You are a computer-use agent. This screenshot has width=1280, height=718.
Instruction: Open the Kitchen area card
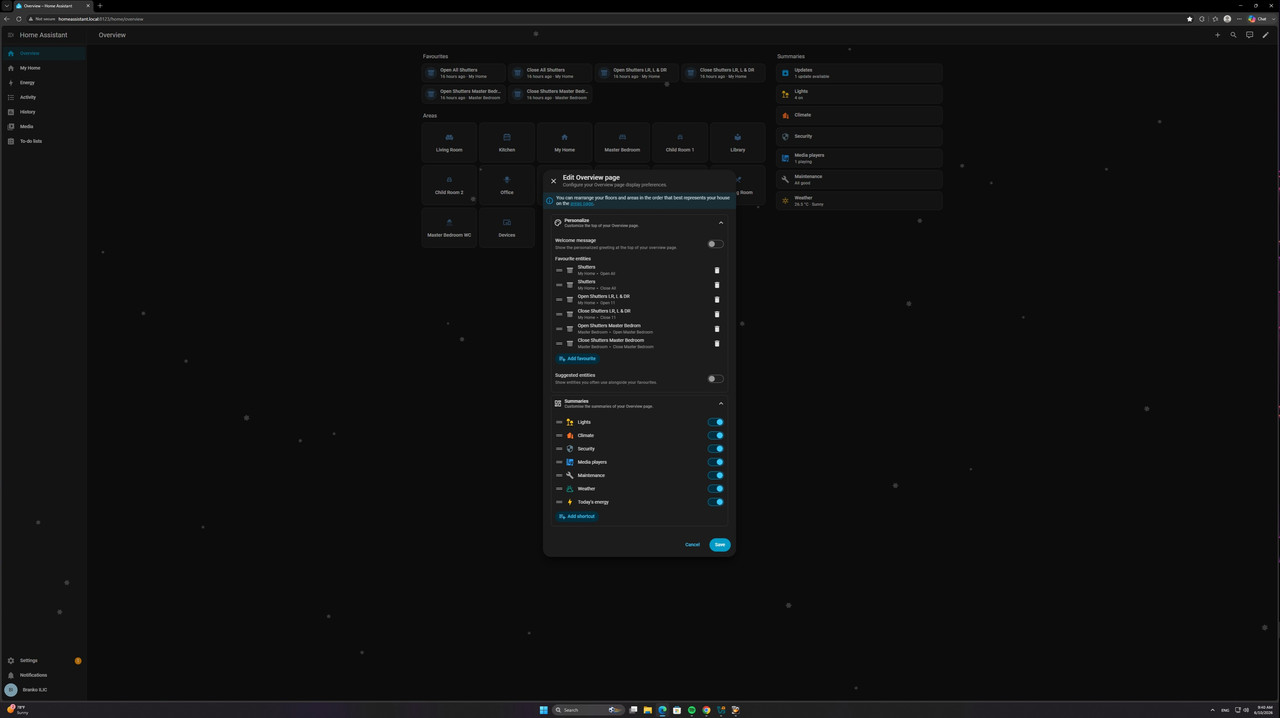507,142
